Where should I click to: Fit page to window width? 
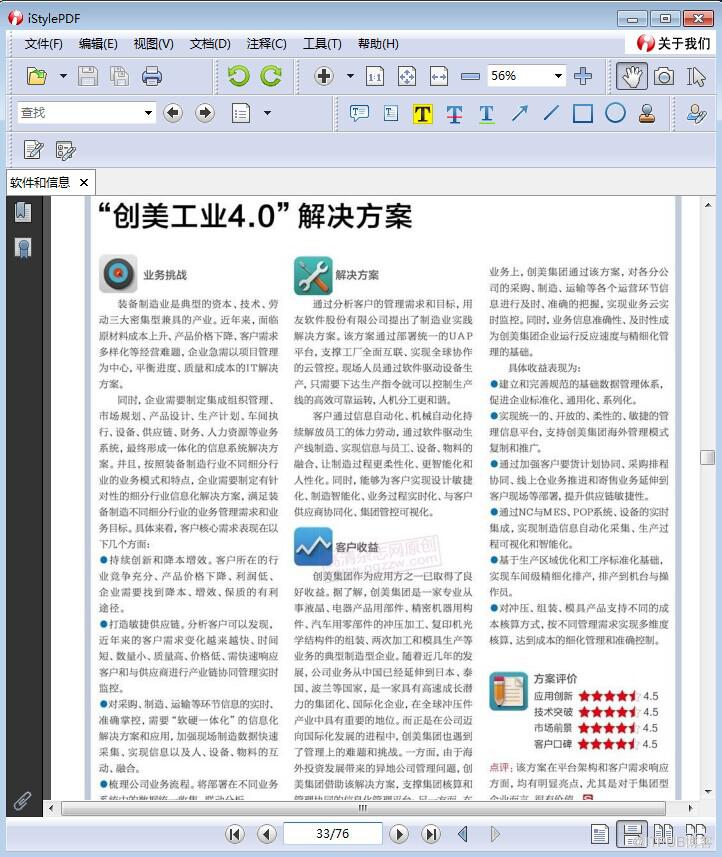click(439, 77)
